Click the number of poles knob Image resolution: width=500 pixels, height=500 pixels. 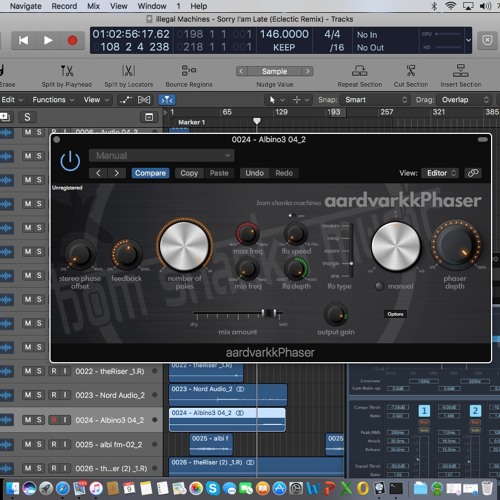[184, 246]
